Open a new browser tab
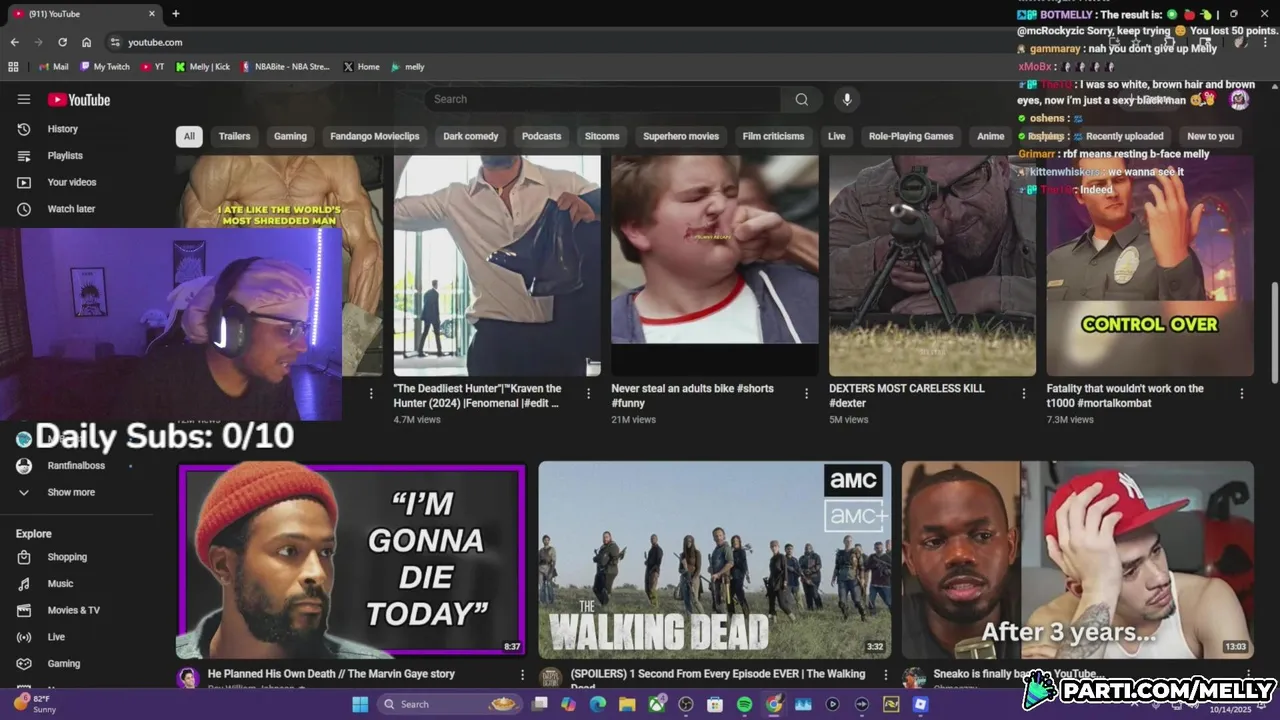This screenshot has height=720, width=1280. 176,14
